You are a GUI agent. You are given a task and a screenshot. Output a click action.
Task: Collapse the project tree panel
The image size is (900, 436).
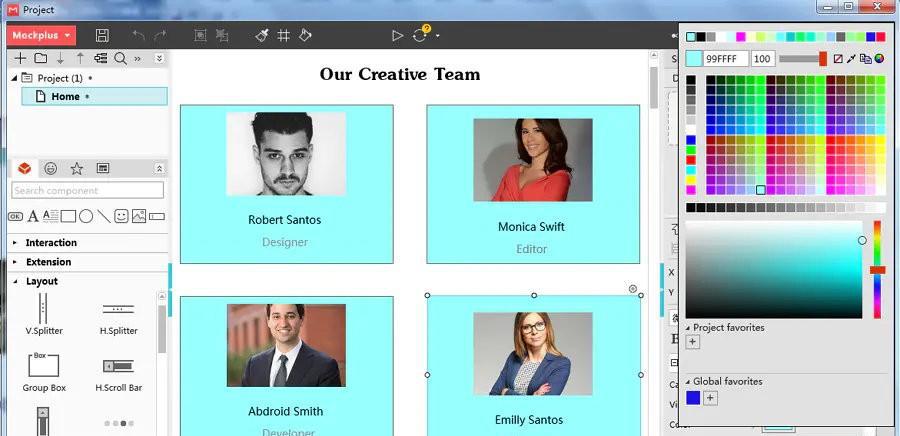pos(159,59)
